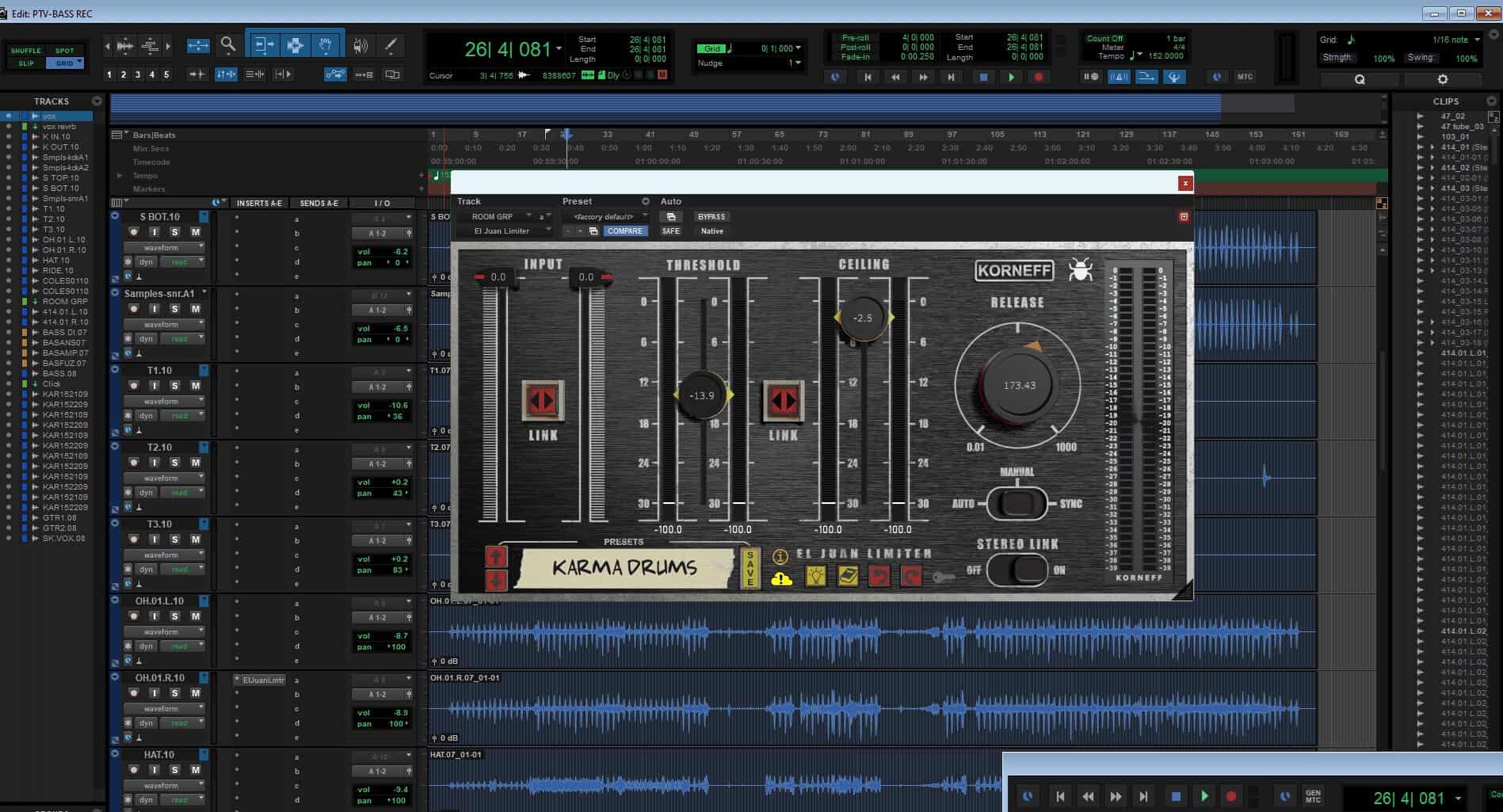Recall zoom preset 3
This screenshot has height=812, width=1503.
click(x=138, y=74)
